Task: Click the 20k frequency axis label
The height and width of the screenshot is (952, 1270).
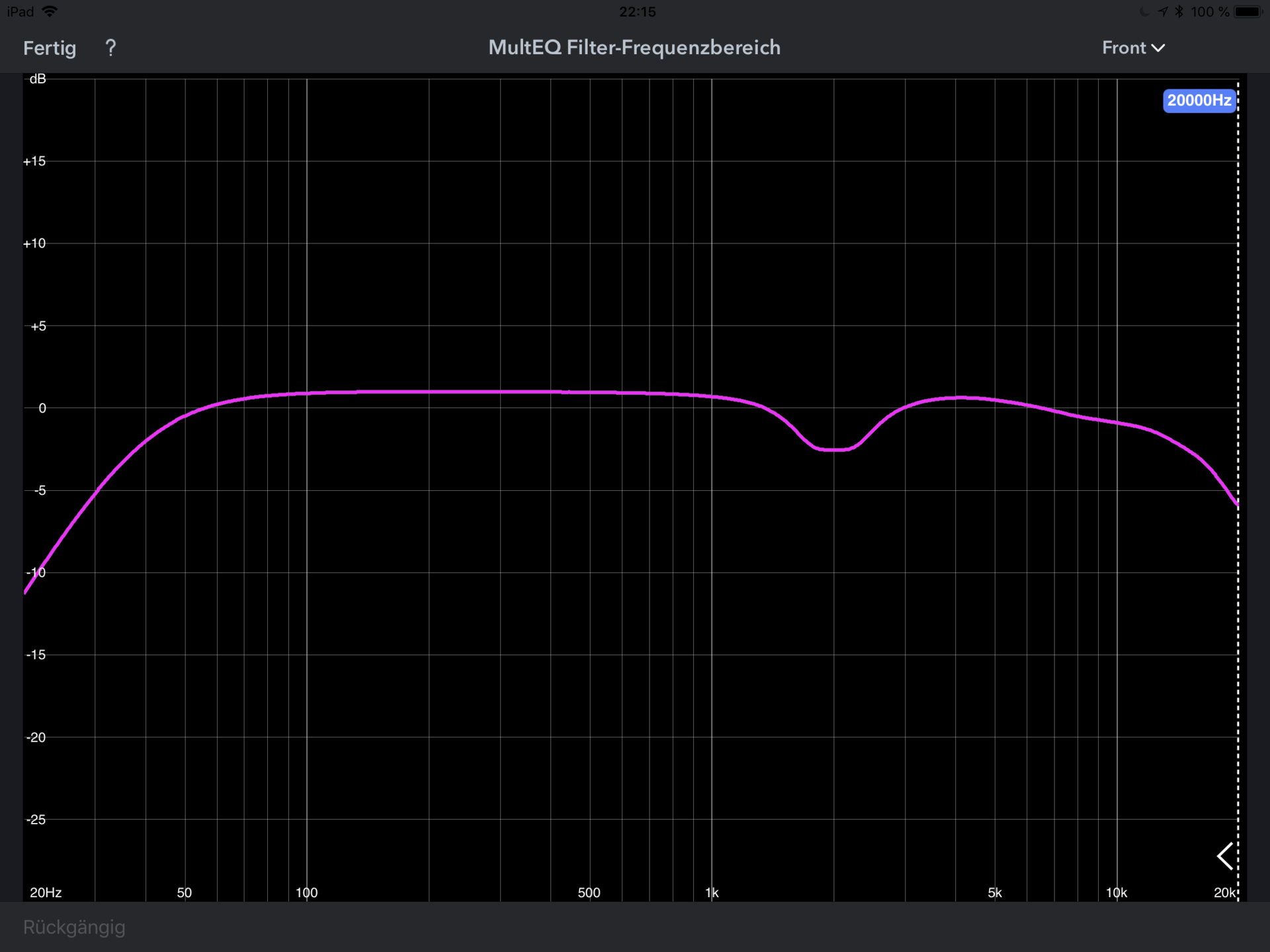Action: (x=1224, y=892)
